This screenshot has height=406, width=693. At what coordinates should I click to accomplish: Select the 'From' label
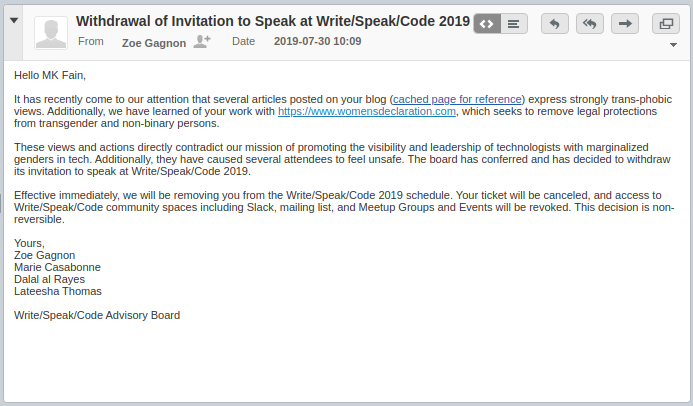pos(91,41)
